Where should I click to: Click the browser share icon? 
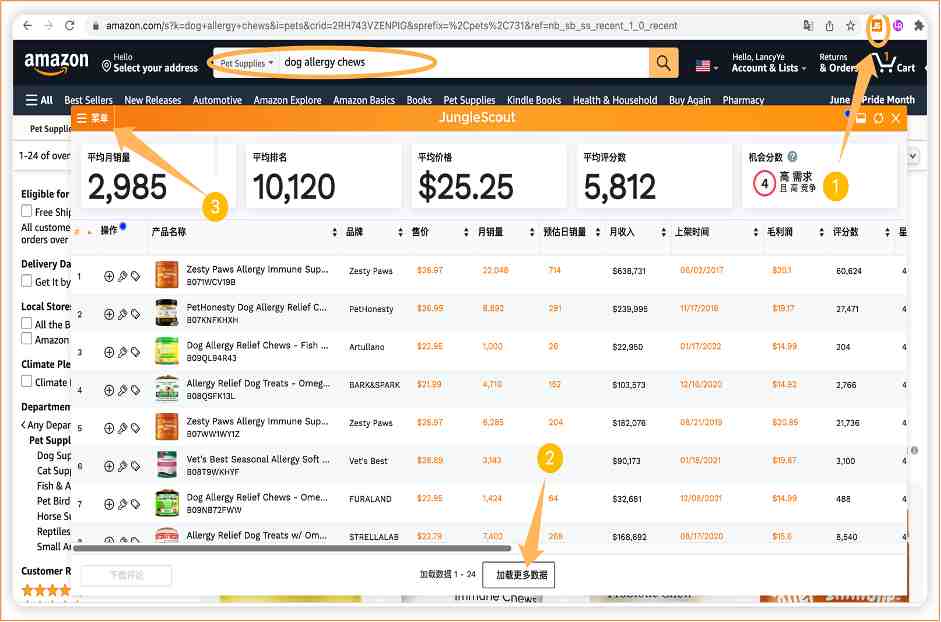[x=829, y=26]
